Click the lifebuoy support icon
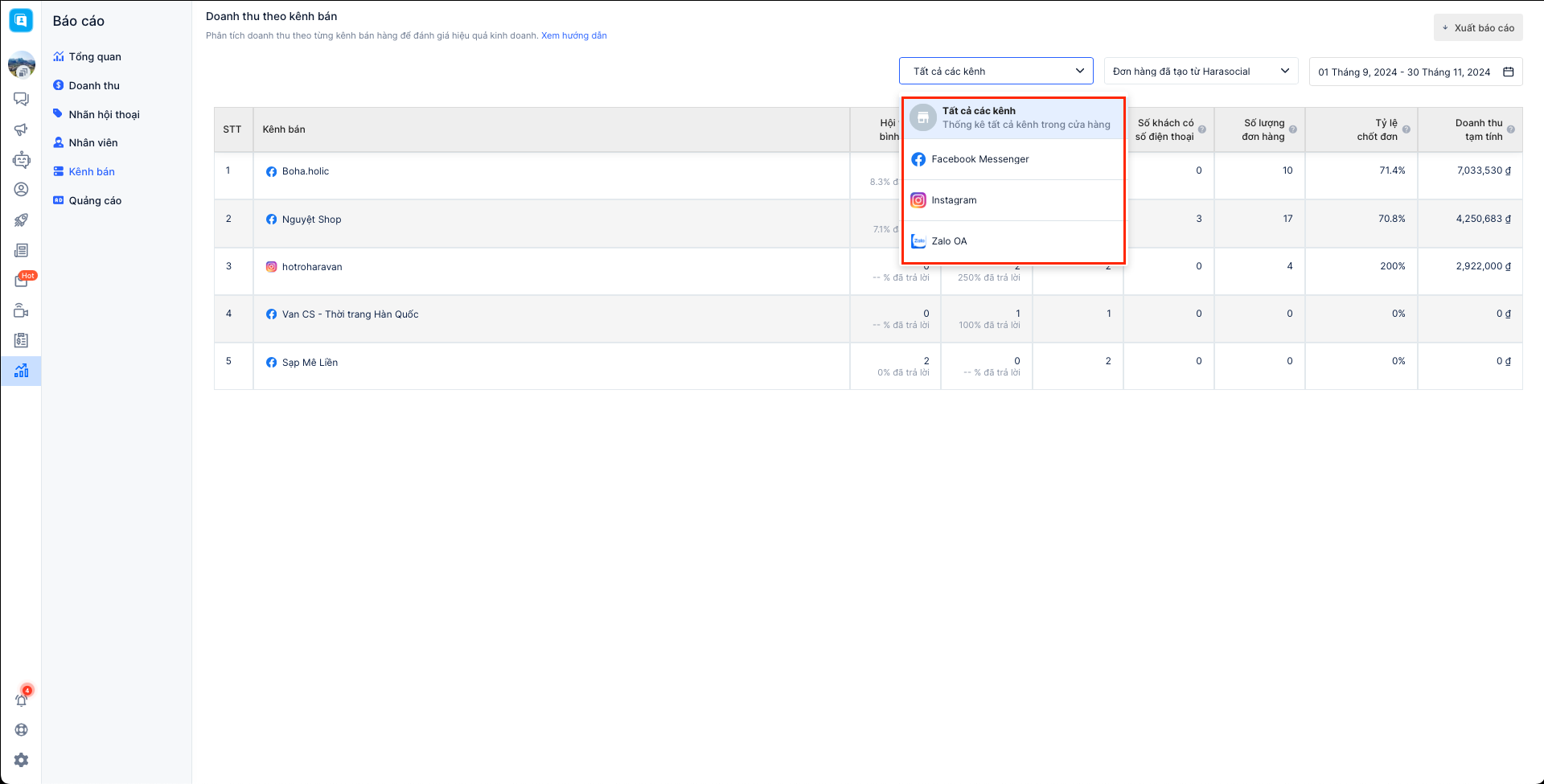The image size is (1544, 784). coord(21,730)
